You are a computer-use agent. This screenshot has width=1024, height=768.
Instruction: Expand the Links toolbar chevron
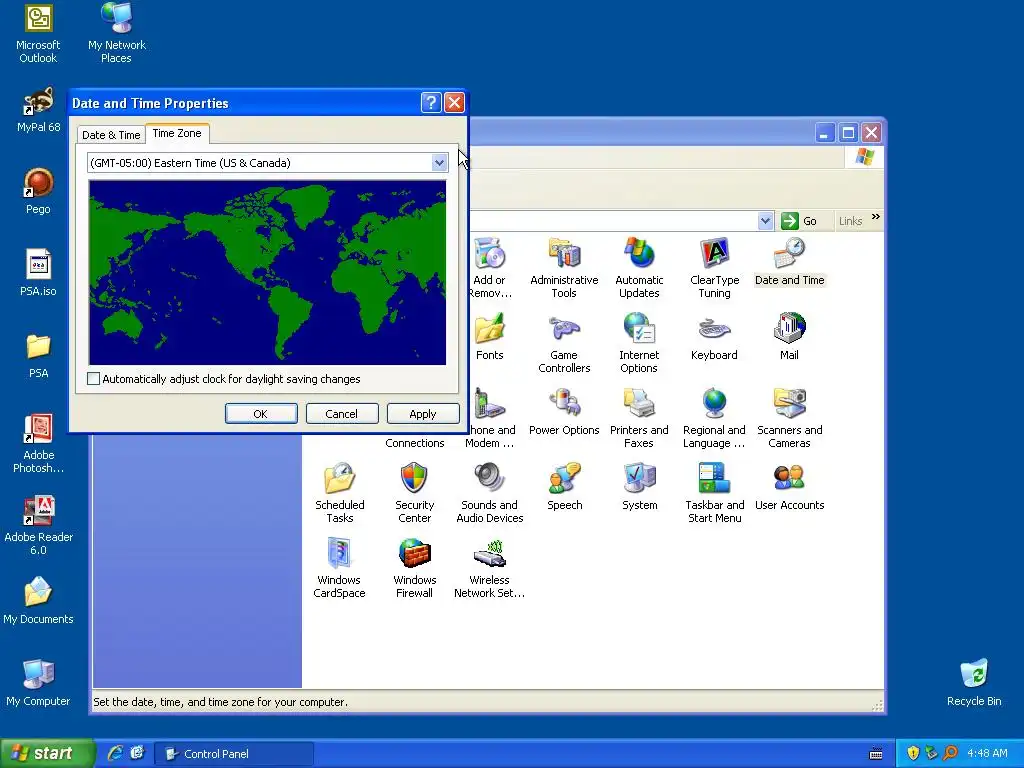(876, 217)
